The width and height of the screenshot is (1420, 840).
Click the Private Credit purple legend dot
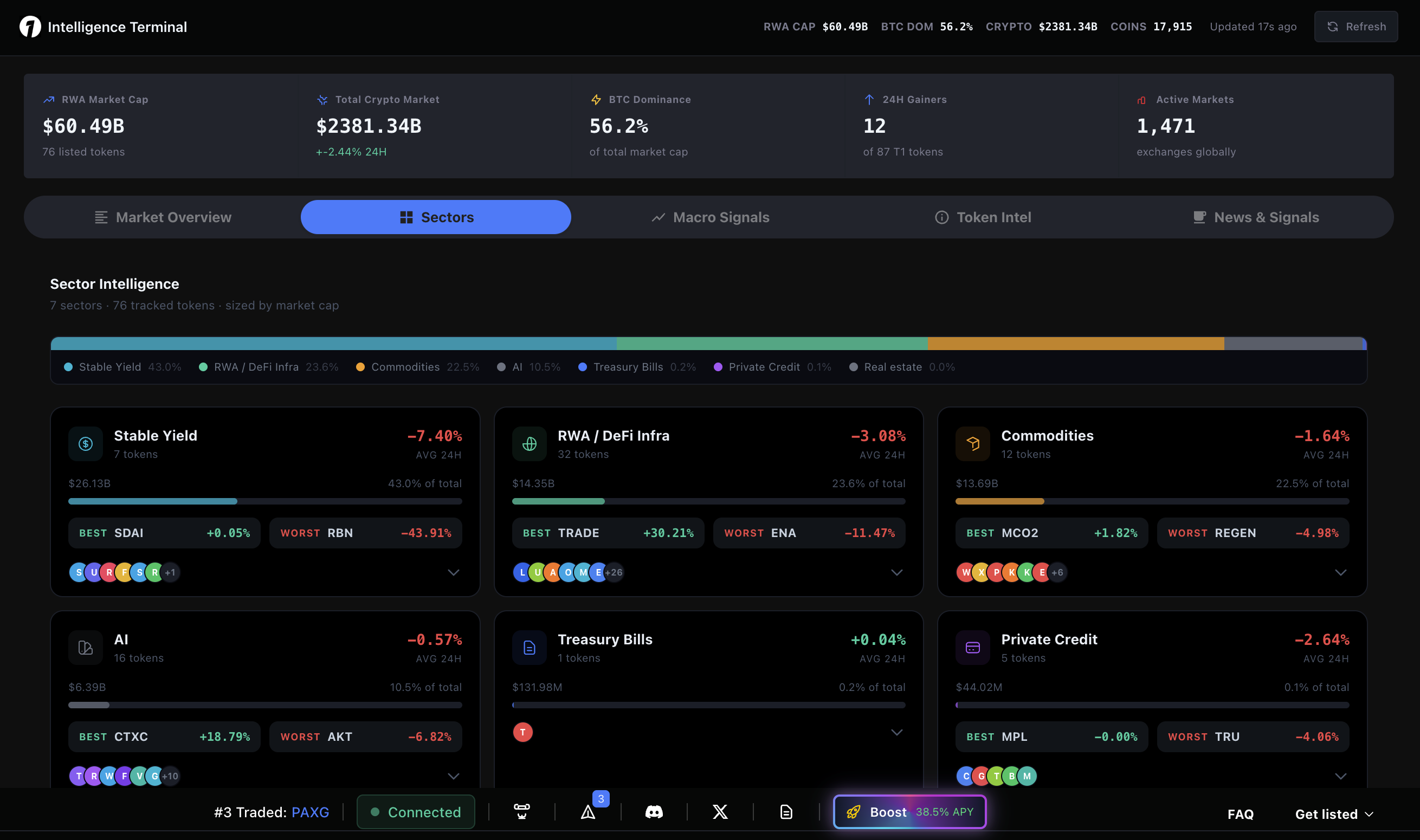point(718,367)
